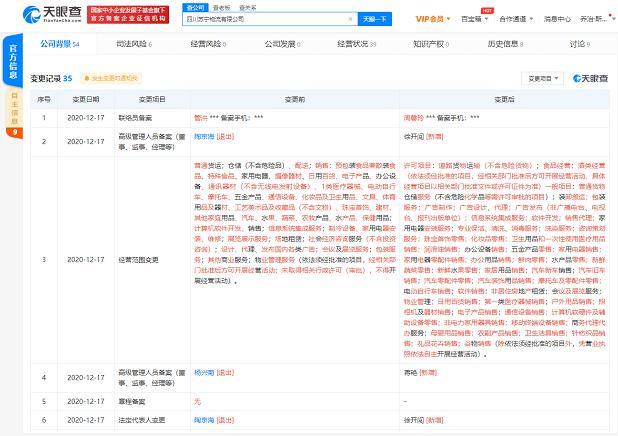Open the 司法风险 tab
618x436 pixels.
[x=134, y=44]
